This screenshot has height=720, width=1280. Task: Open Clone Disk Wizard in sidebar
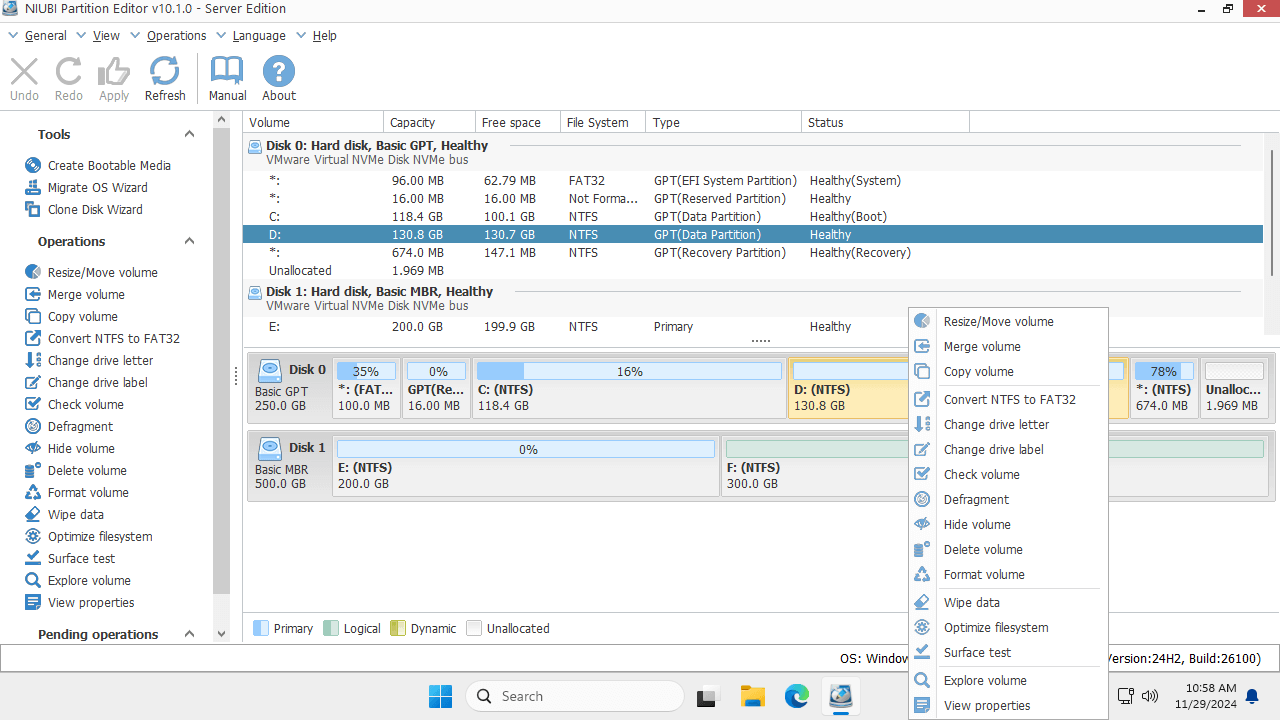tap(95, 210)
